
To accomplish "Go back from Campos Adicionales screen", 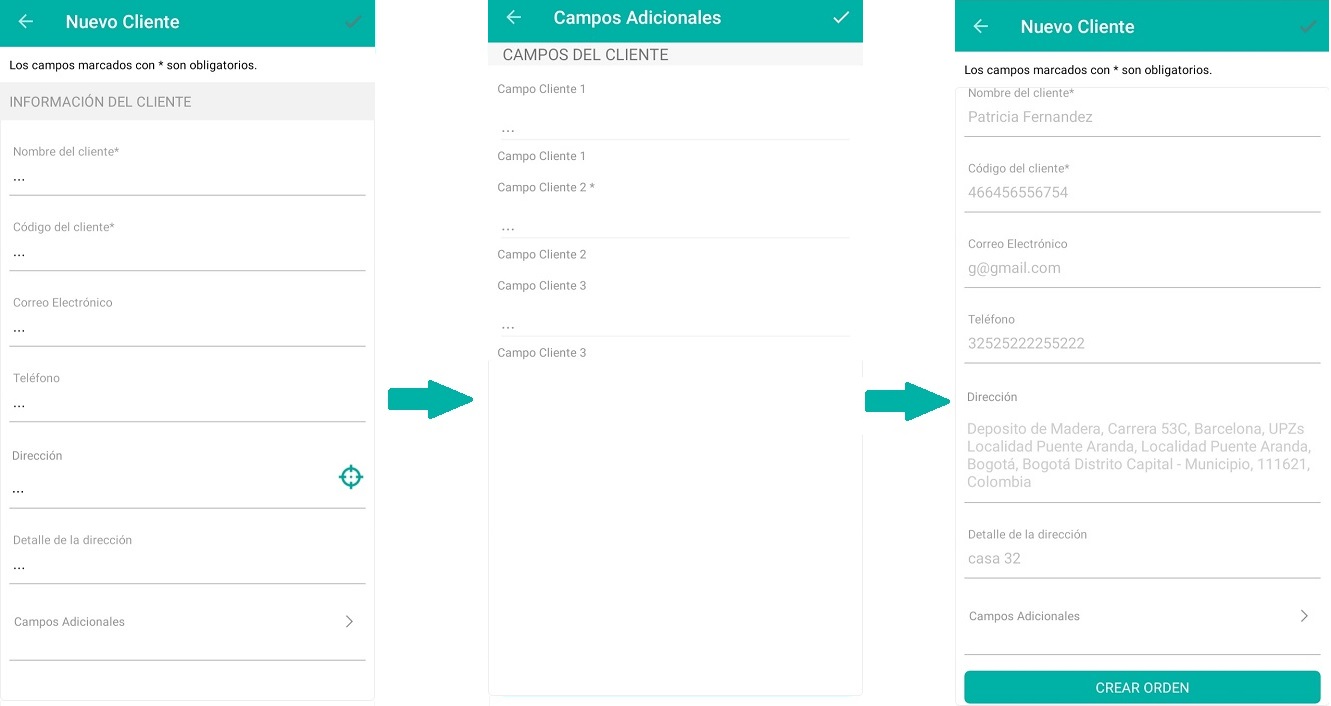I will 514,17.
